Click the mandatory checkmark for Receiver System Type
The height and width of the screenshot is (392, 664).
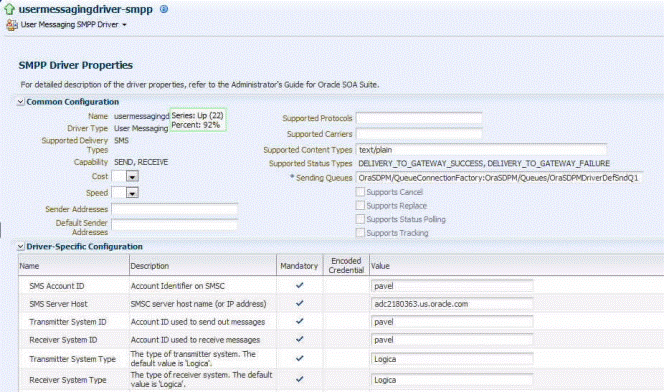pos(299,379)
